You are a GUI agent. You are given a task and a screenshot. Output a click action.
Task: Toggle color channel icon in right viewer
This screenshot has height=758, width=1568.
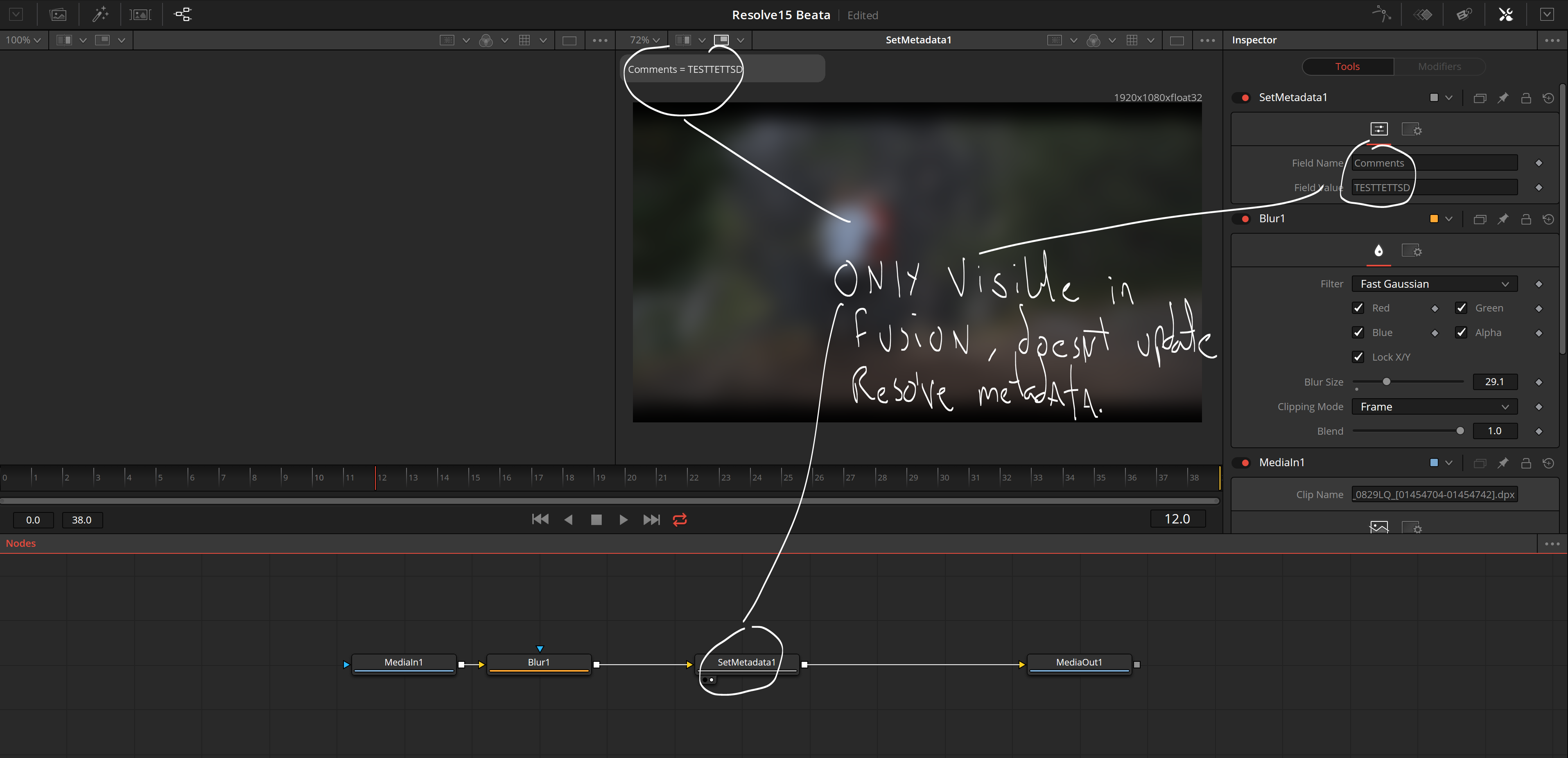click(1093, 40)
